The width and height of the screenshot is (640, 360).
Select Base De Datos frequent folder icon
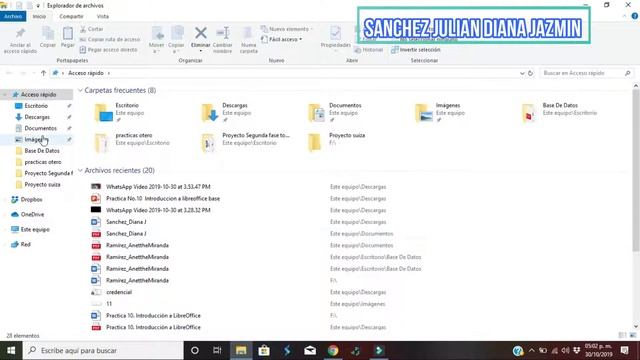click(529, 113)
